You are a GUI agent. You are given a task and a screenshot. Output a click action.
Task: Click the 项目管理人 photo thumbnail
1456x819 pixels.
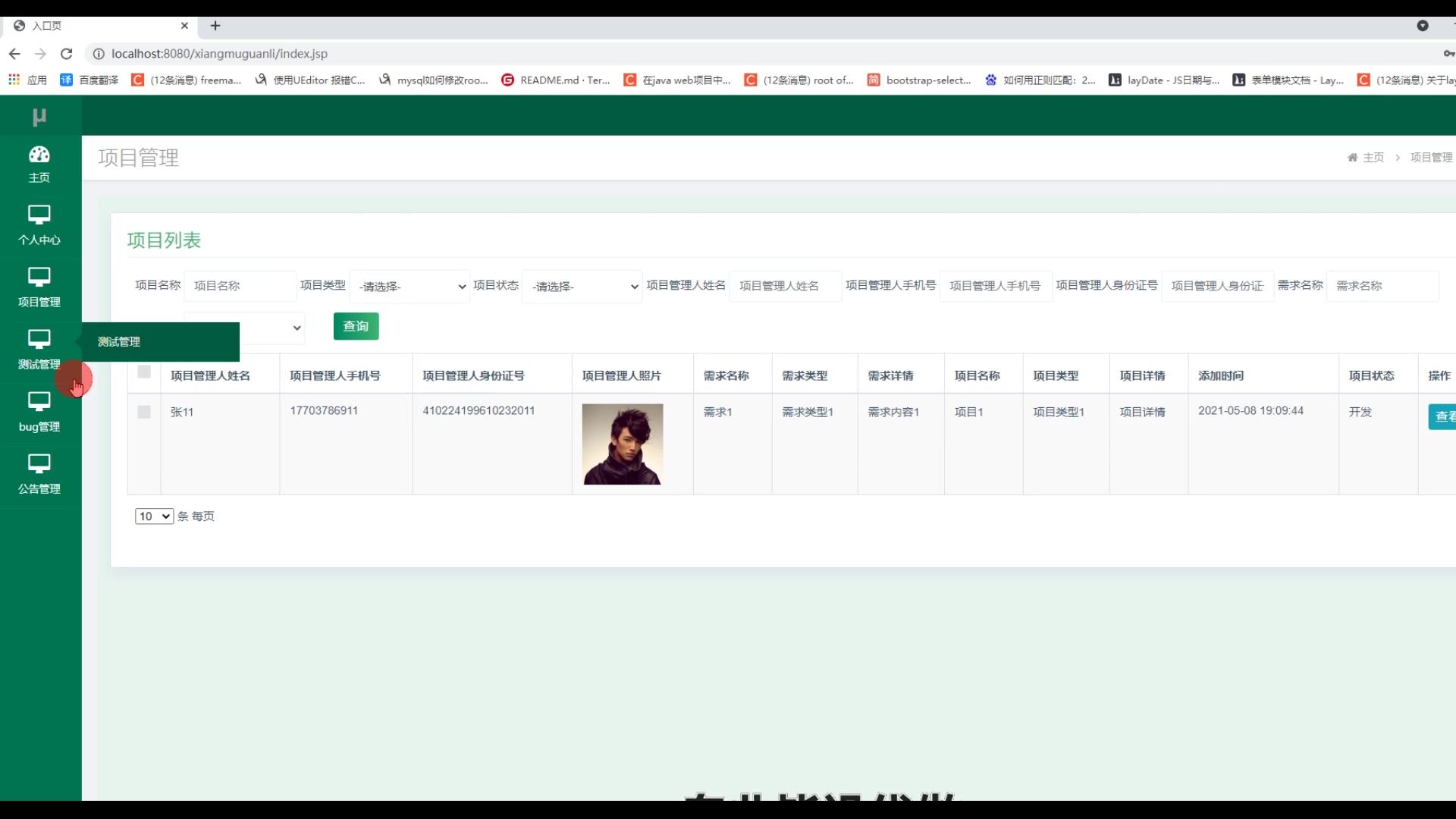tap(622, 444)
